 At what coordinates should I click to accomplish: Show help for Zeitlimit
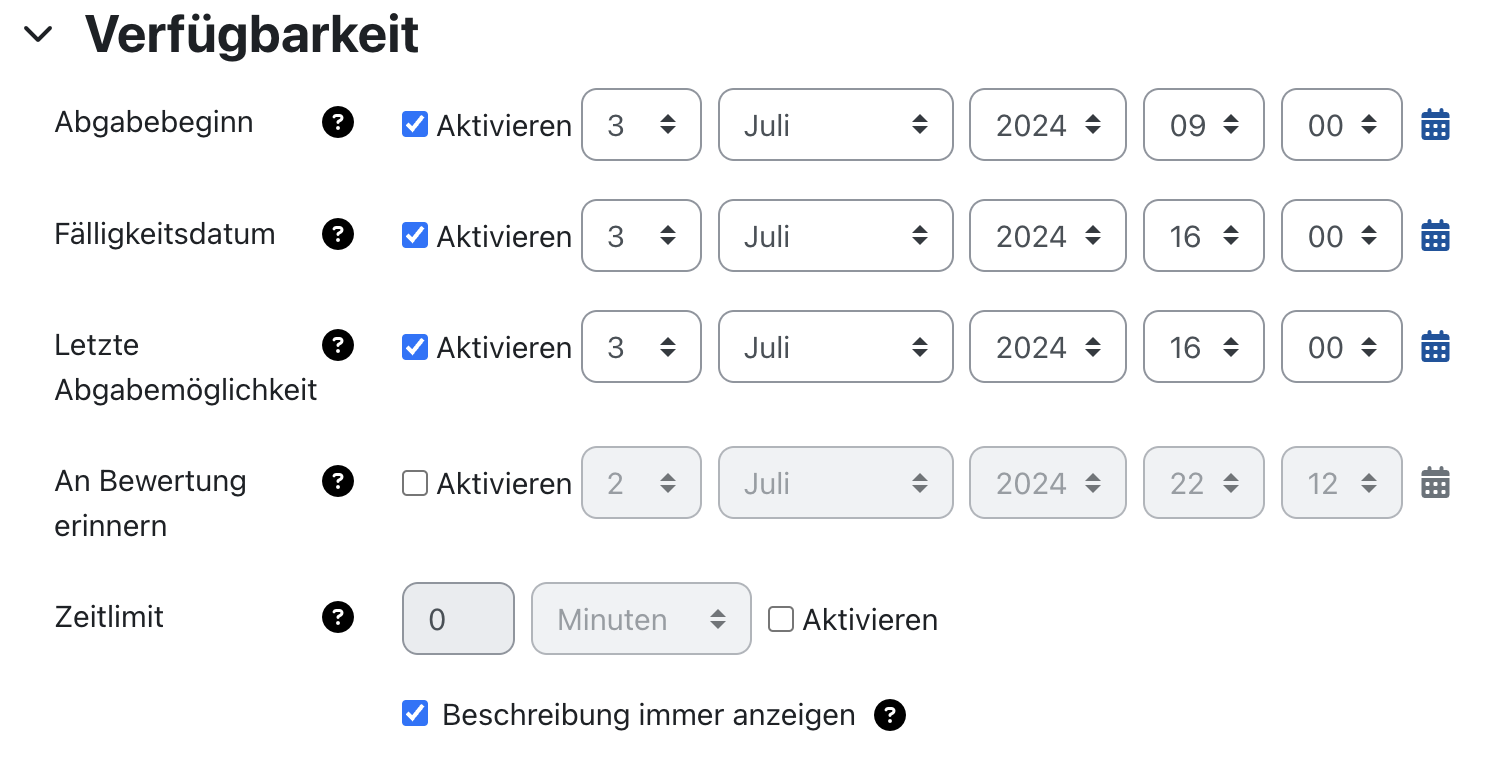pos(338,618)
